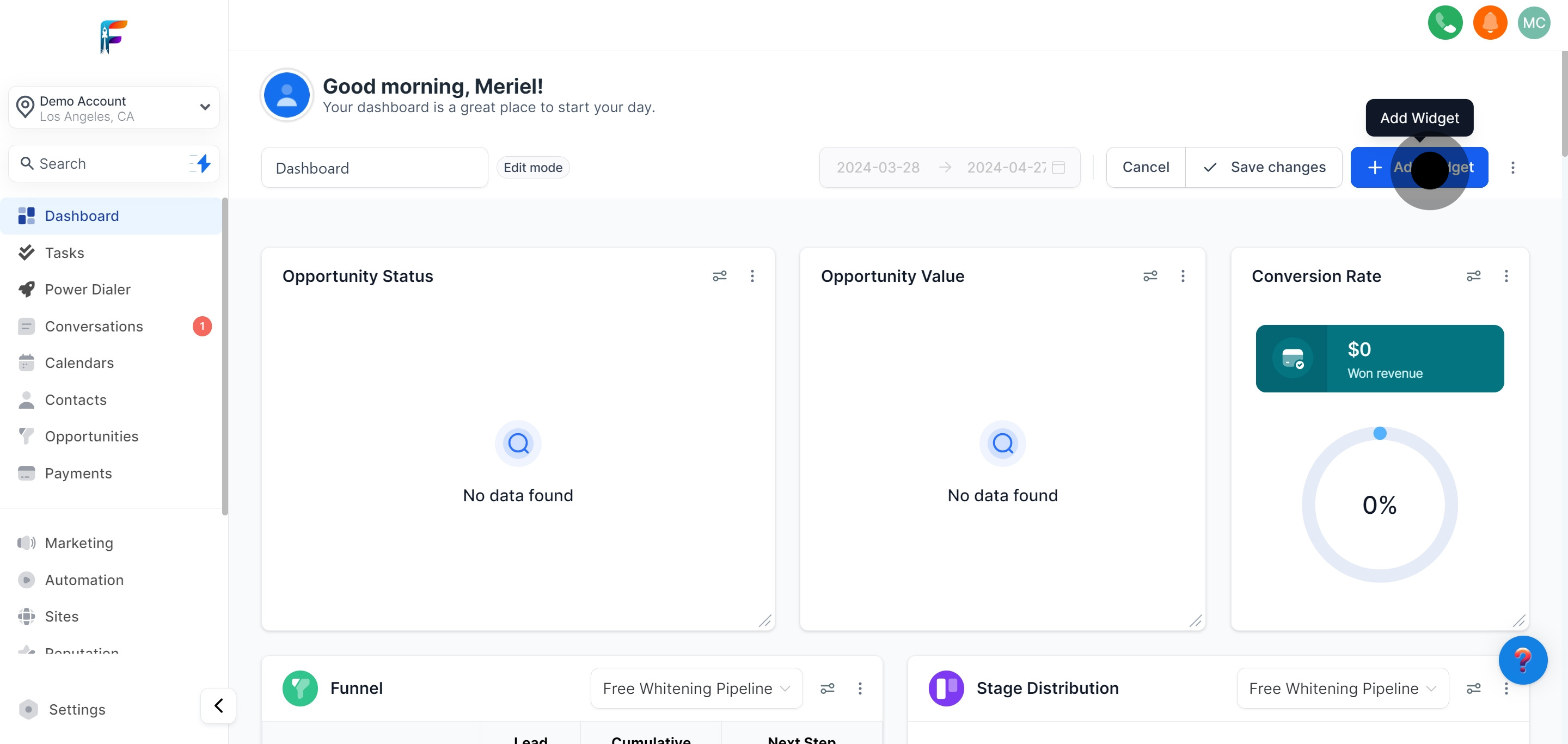Viewport: 1568px width, 744px height.
Task: Collapse the sidebar with the arrow button
Action: 218,706
